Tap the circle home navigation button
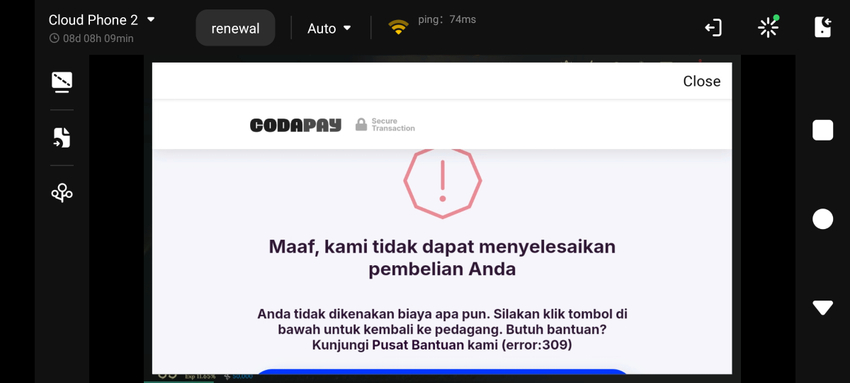850x383 pixels. pos(822,219)
